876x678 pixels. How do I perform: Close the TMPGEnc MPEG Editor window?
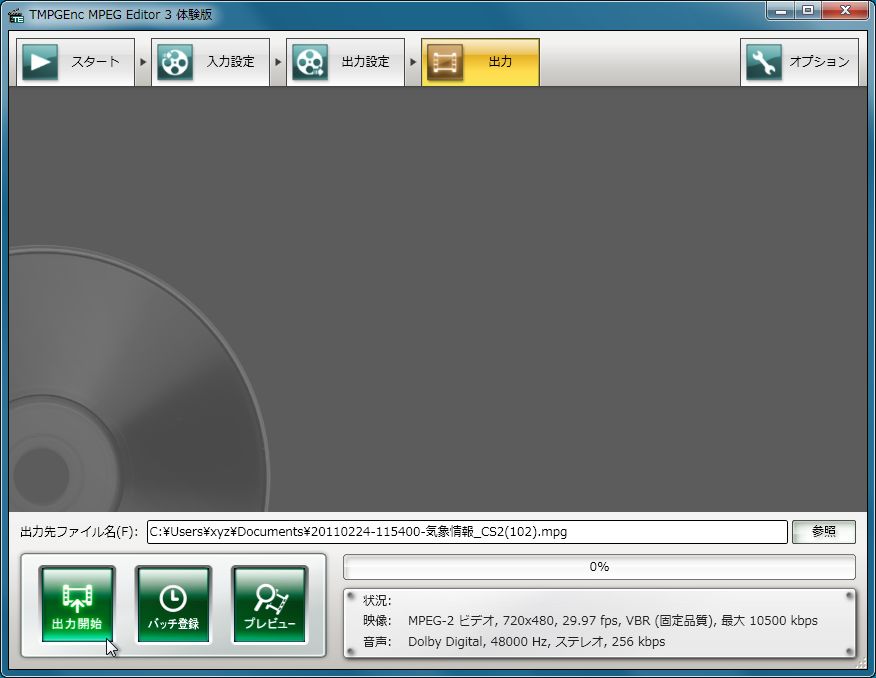click(846, 11)
